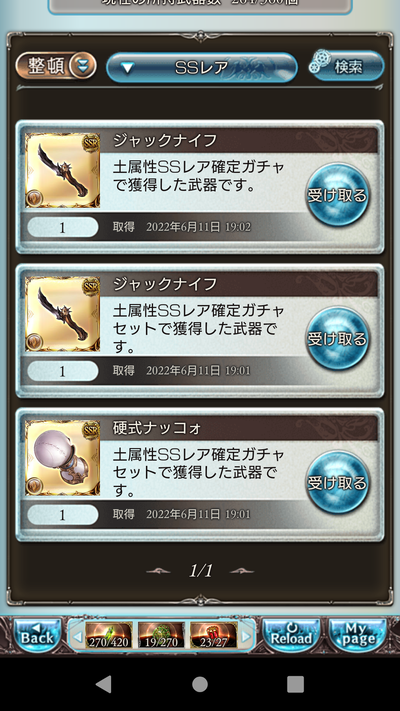Image resolution: width=400 pixels, height=711 pixels.
Task: Tap the Android home circle button
Action: point(200,684)
